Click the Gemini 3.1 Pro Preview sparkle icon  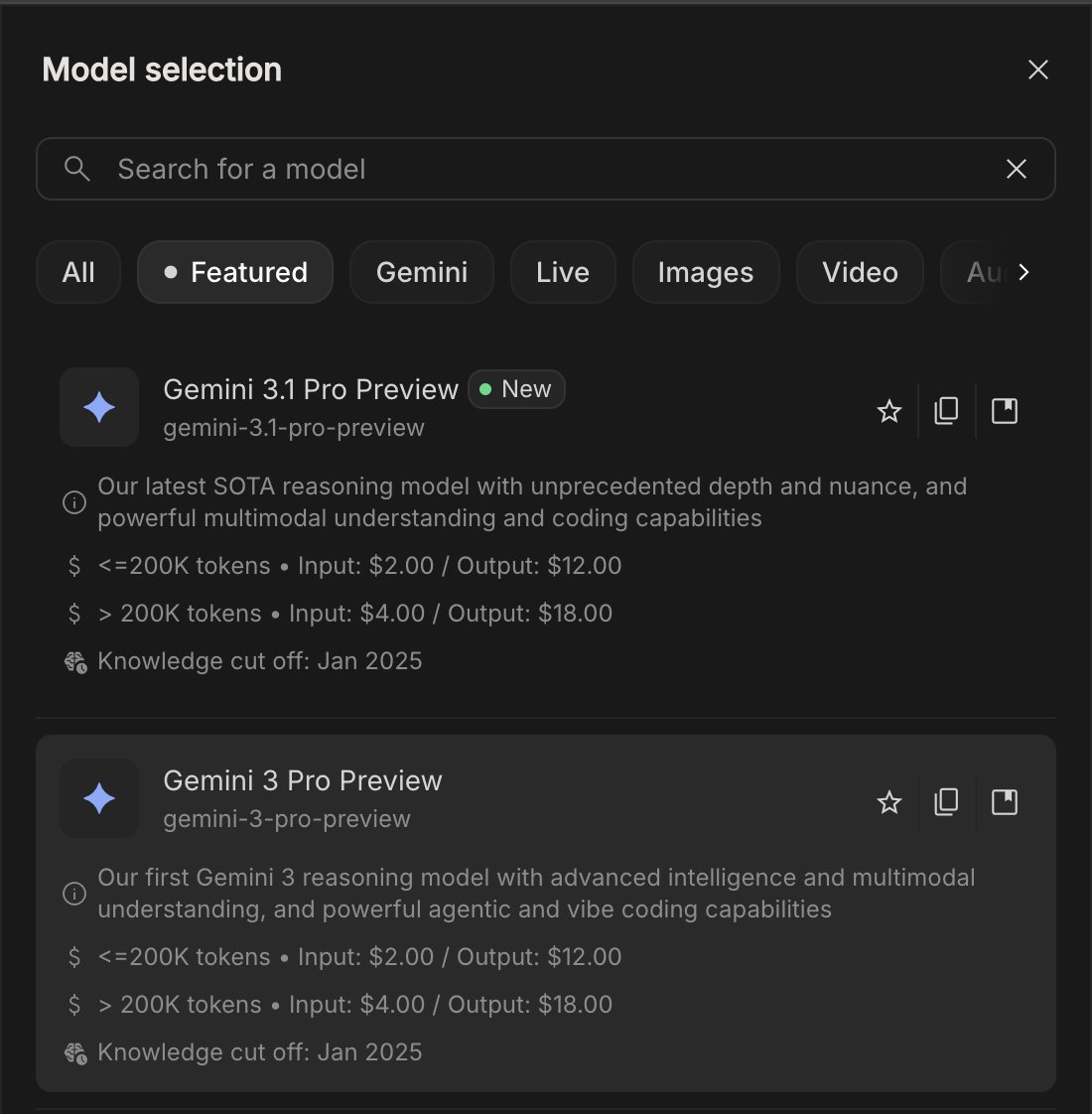99,407
